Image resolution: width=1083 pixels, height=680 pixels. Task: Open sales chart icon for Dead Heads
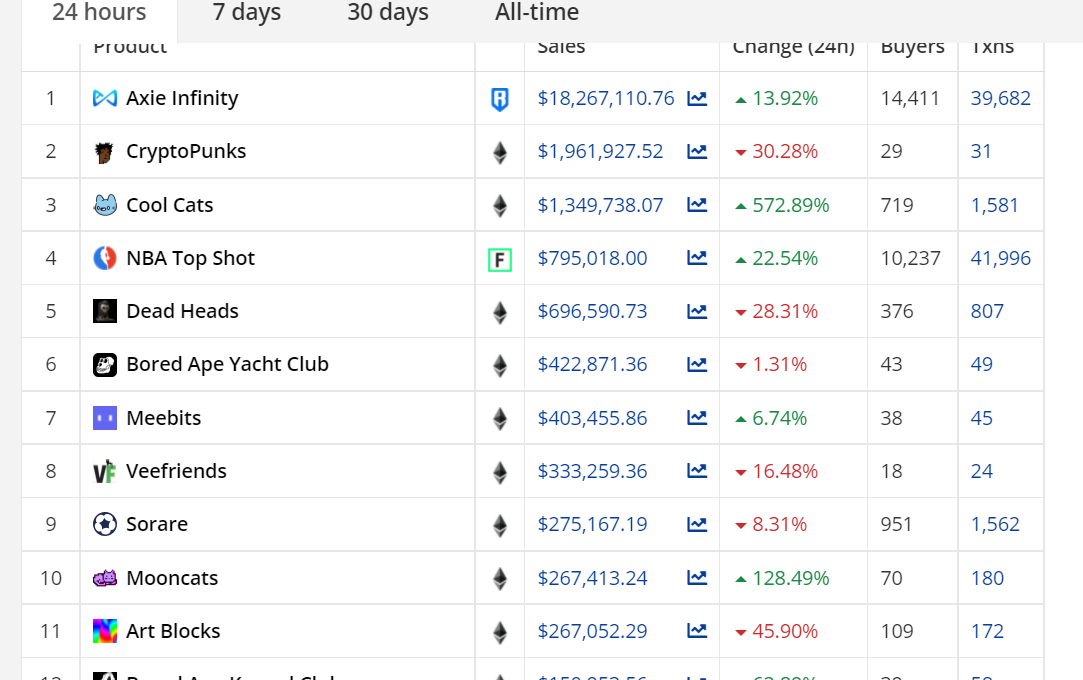(697, 311)
